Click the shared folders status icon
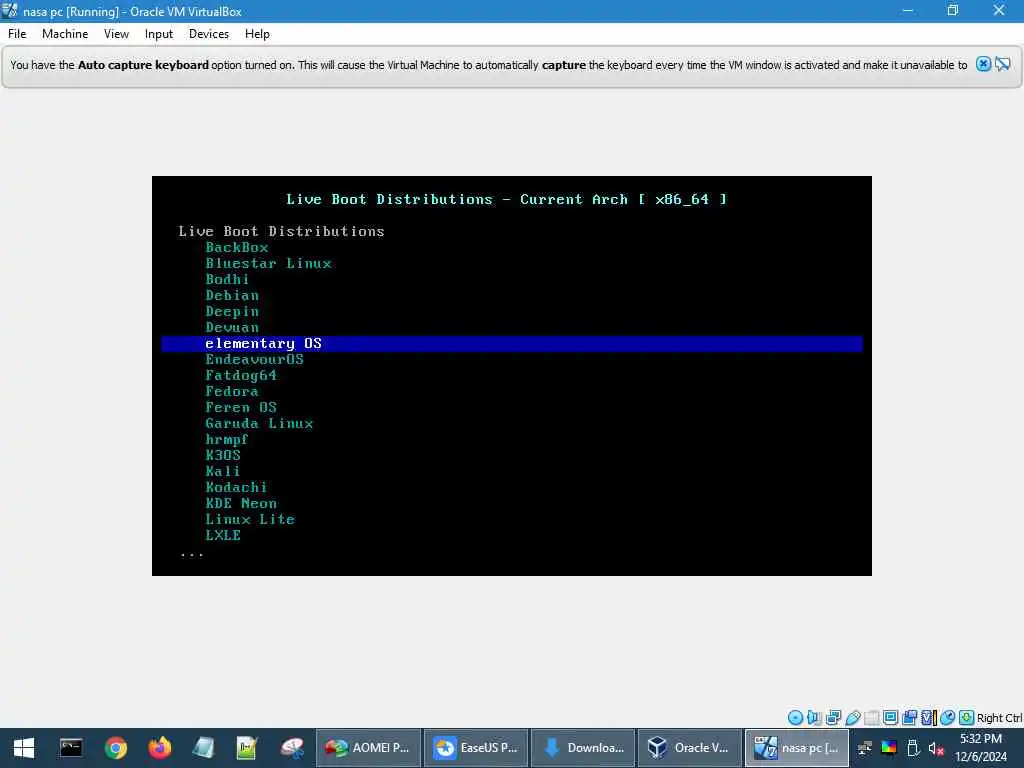The width and height of the screenshot is (1024, 768). pyautogui.click(x=871, y=718)
